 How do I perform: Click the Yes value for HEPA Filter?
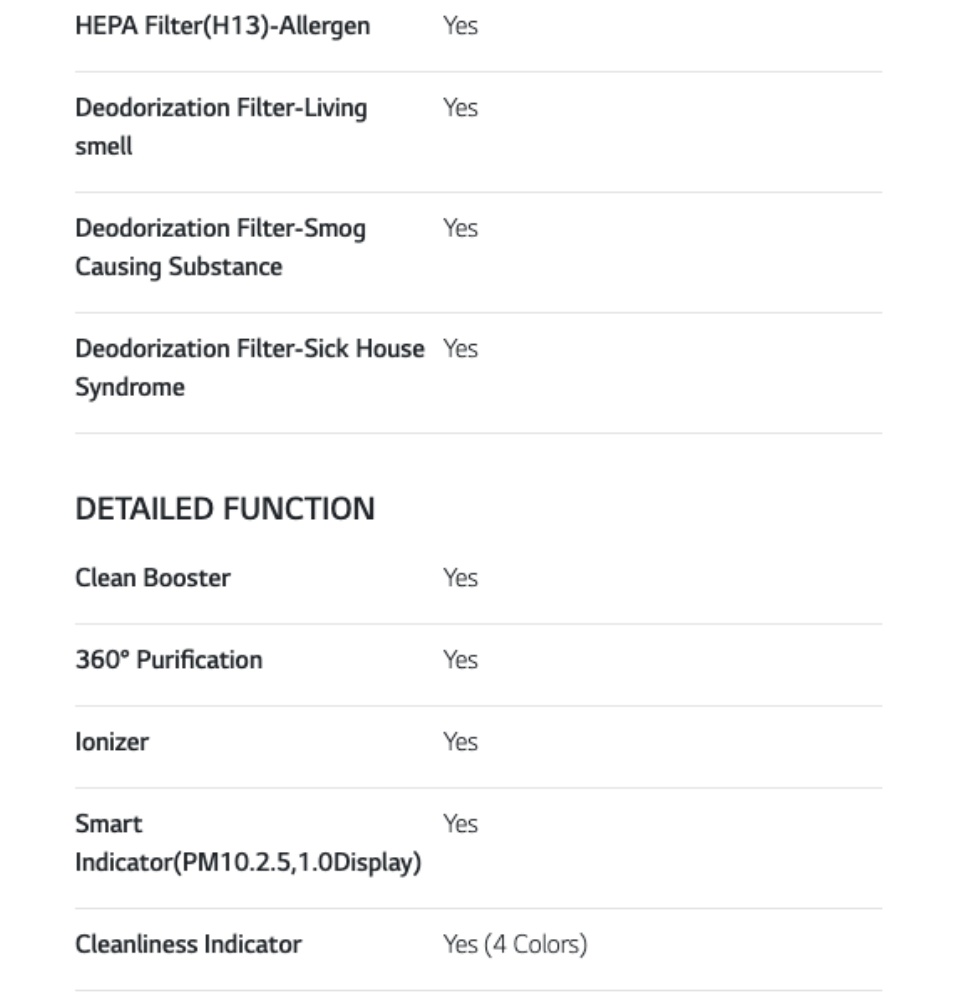pyautogui.click(x=460, y=26)
